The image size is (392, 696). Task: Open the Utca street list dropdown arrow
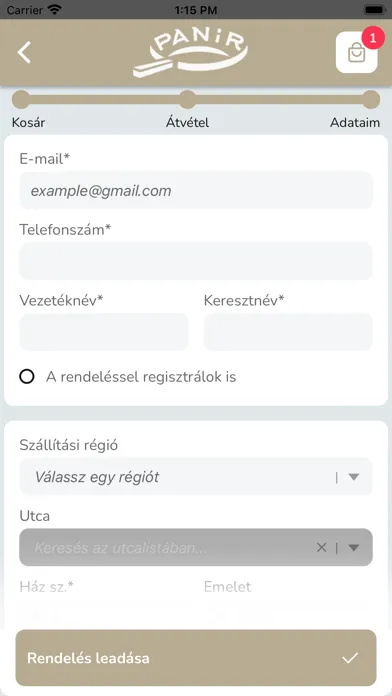coord(353,548)
